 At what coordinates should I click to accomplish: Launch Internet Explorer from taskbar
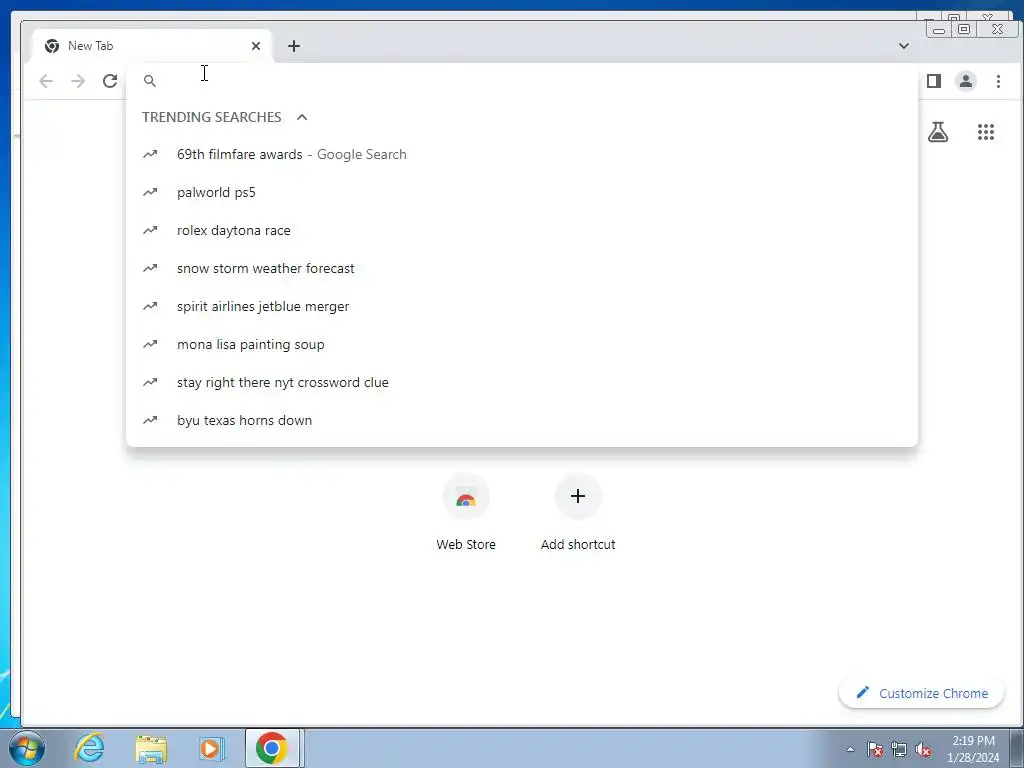(x=89, y=748)
